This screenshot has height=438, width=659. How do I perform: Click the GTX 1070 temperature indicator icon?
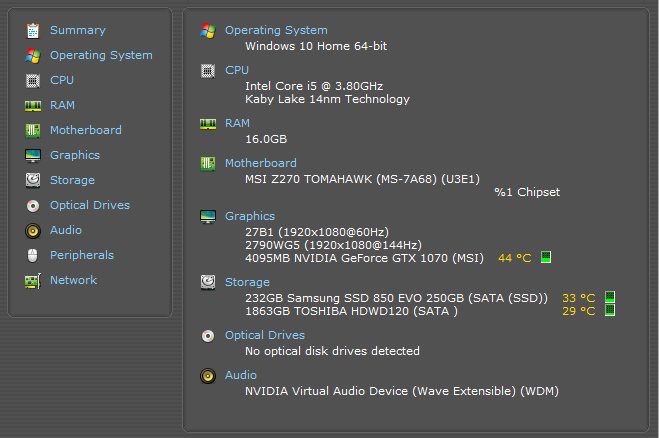[546, 258]
